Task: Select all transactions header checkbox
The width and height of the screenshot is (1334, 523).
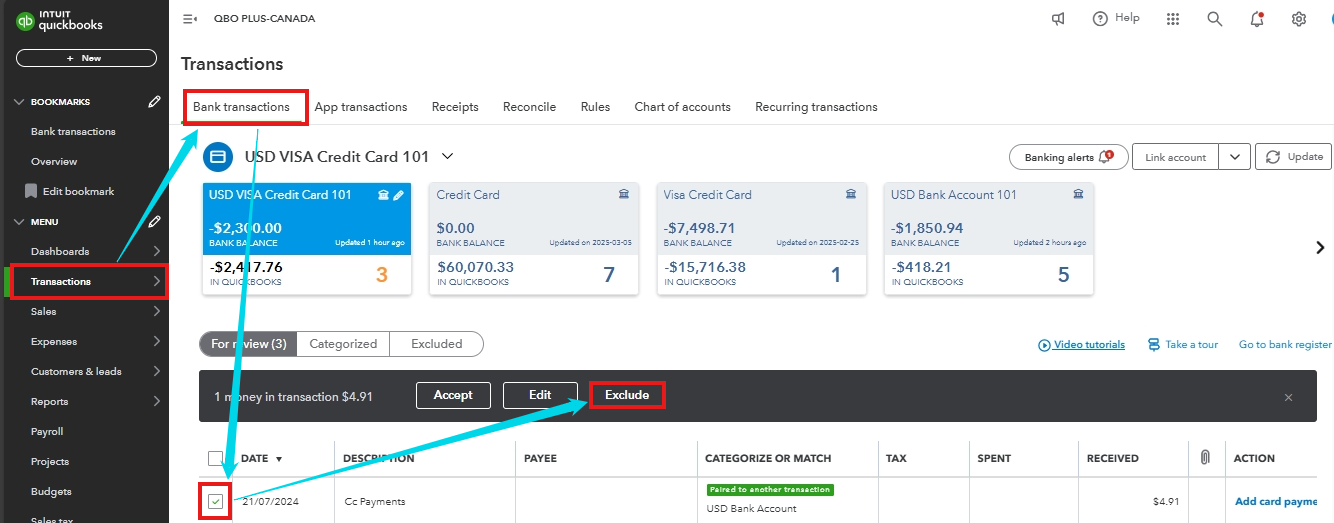Action: point(216,458)
